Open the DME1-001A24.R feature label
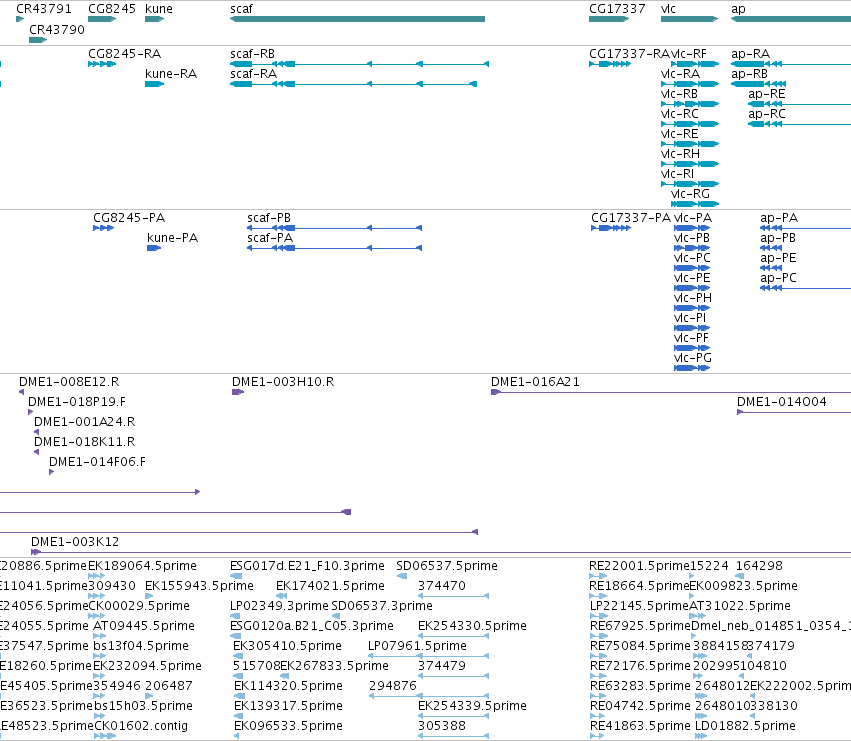This screenshot has height=741, width=851. (x=85, y=422)
